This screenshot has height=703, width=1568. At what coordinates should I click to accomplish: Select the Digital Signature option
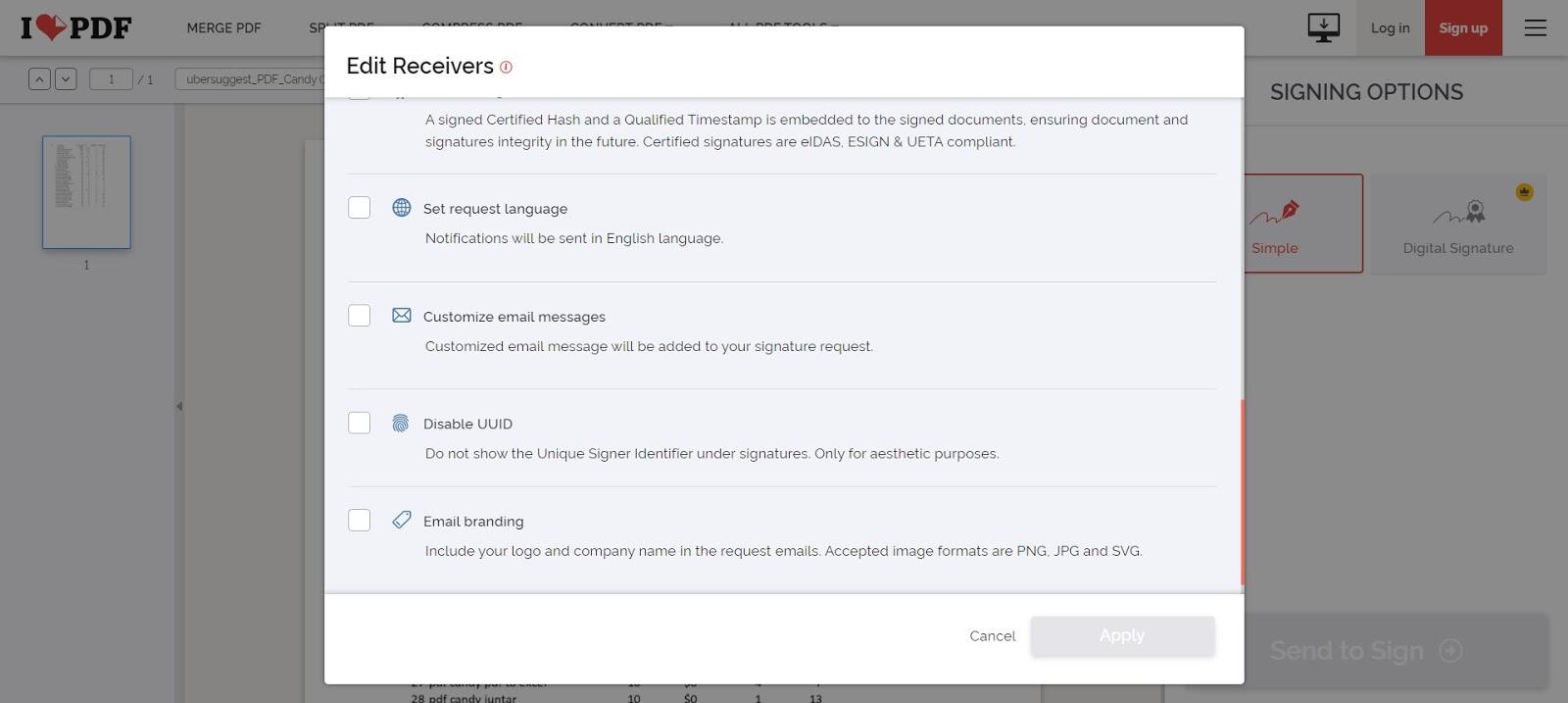coord(1458,224)
